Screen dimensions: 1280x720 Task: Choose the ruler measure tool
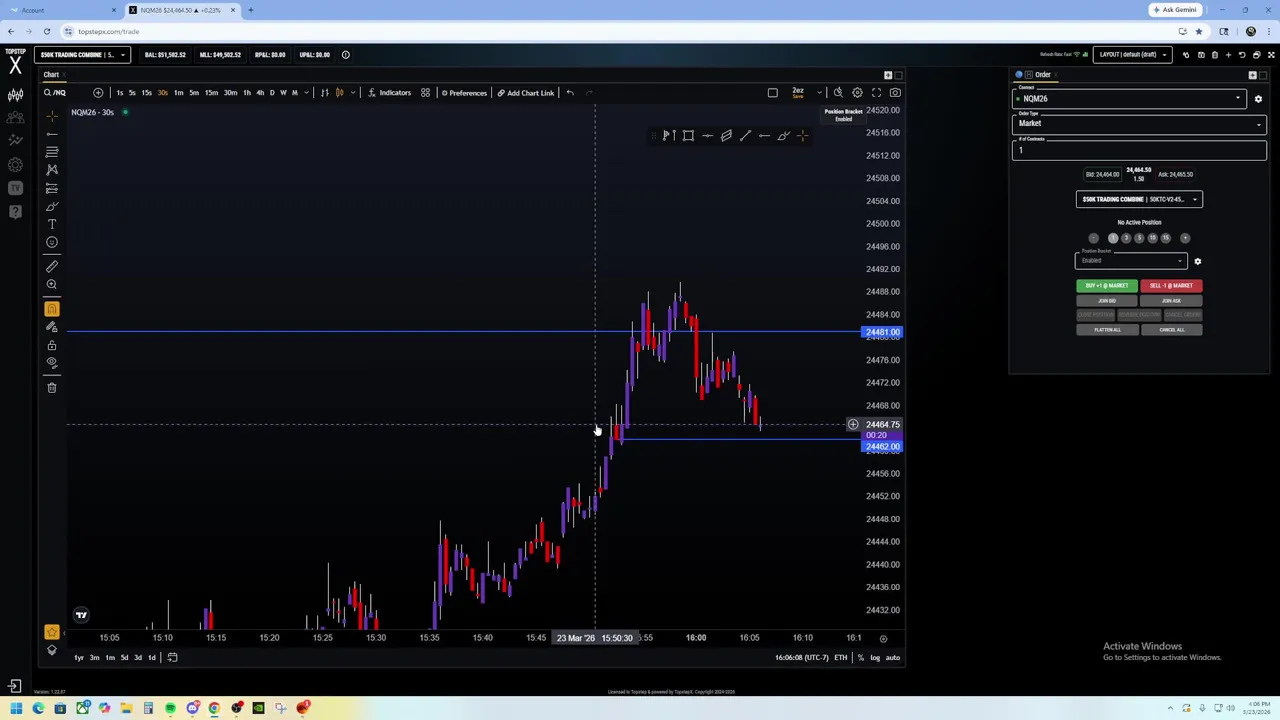(52, 266)
